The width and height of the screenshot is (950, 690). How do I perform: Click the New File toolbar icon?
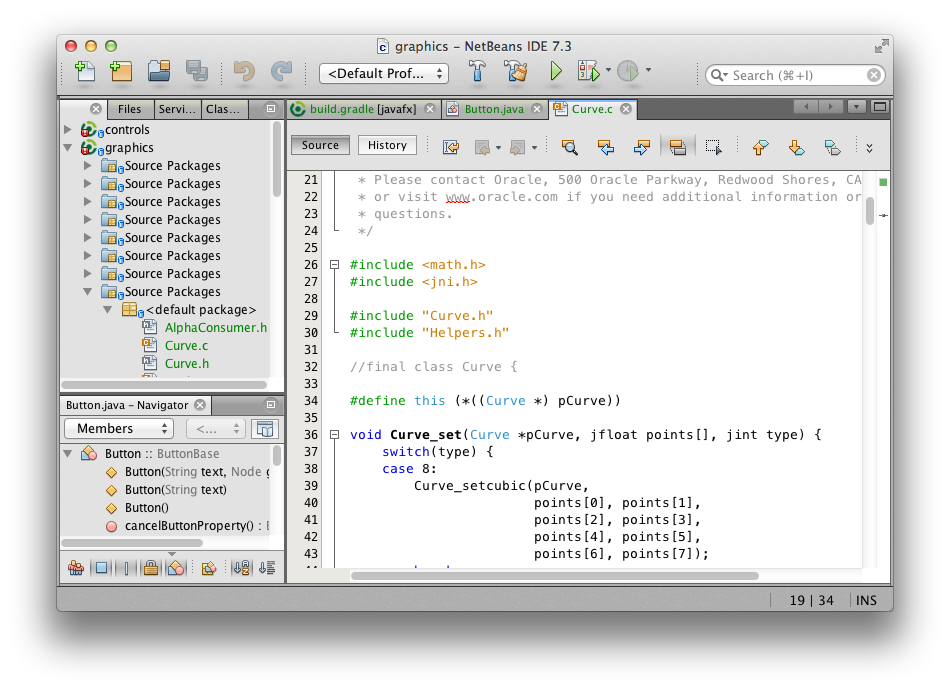tap(85, 71)
